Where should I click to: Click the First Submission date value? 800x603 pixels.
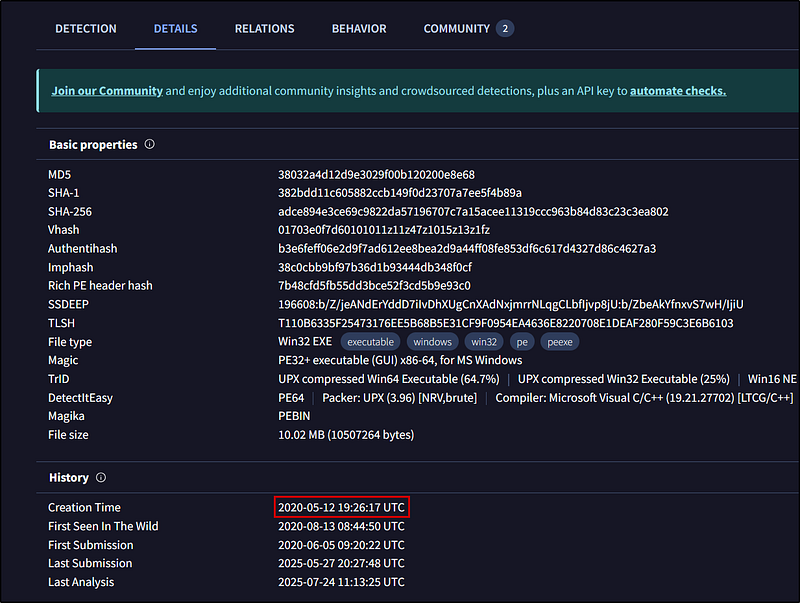coord(341,545)
